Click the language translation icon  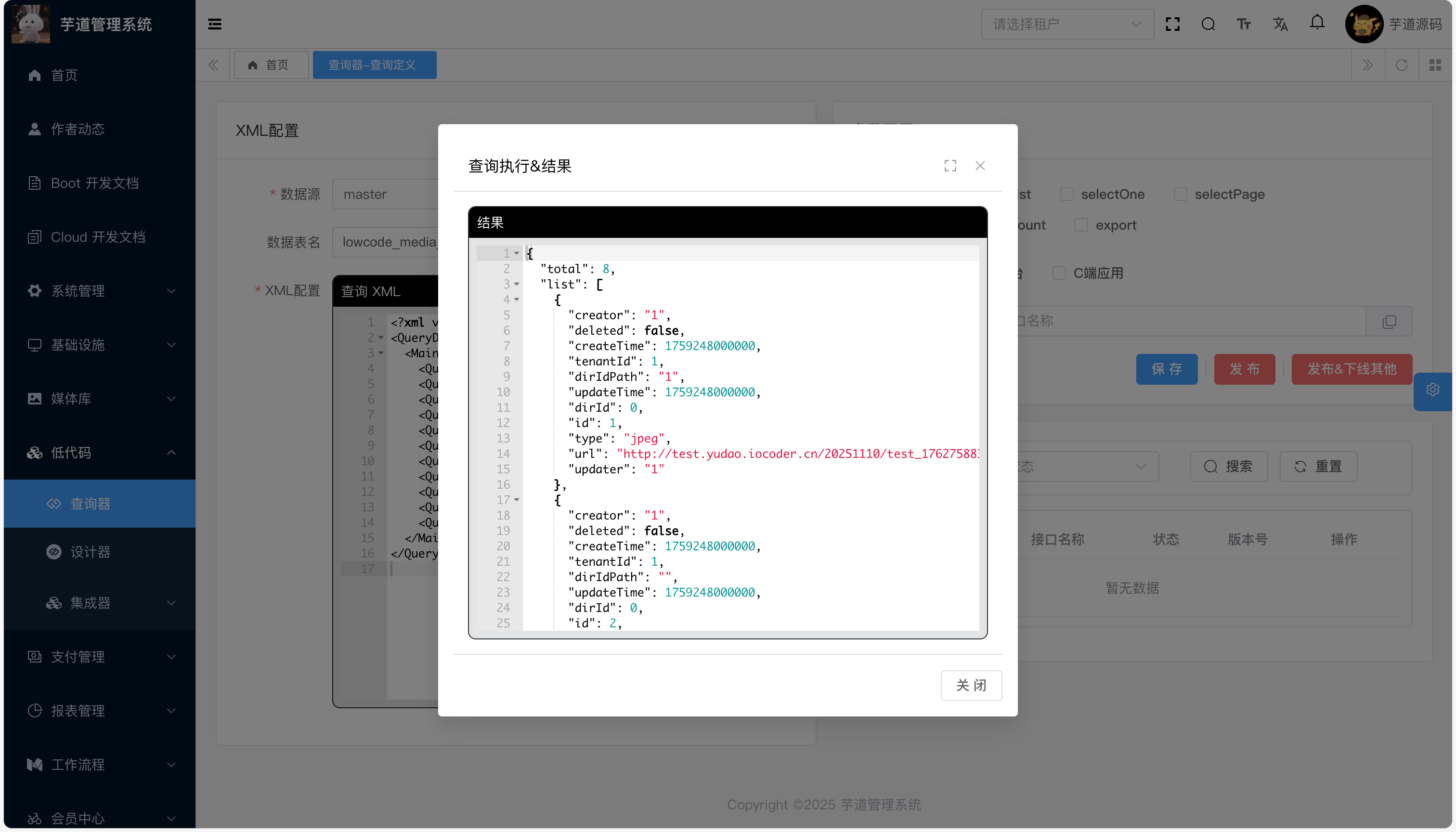click(x=1280, y=24)
